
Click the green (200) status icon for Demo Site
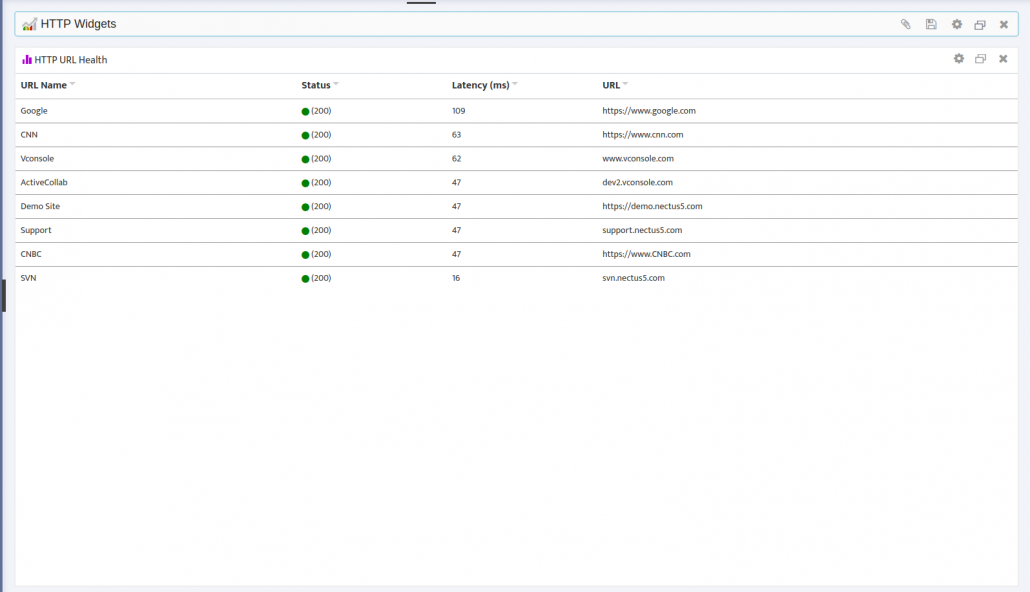point(304,206)
